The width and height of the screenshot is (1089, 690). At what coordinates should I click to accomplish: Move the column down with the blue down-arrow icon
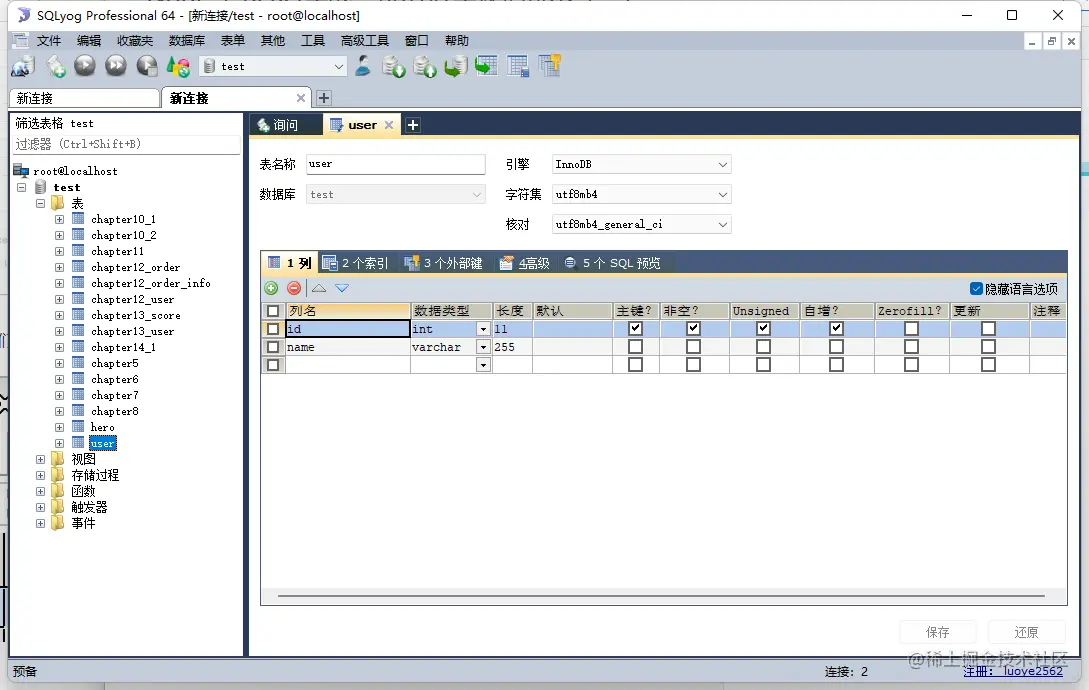[342, 288]
